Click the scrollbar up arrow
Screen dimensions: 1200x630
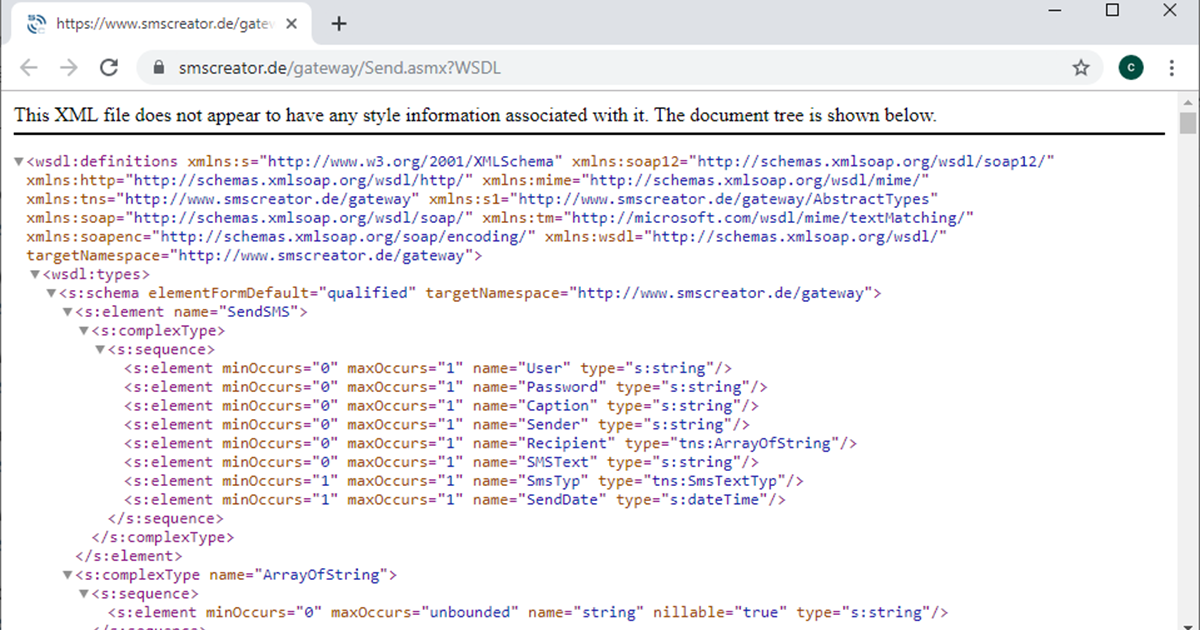point(1187,101)
